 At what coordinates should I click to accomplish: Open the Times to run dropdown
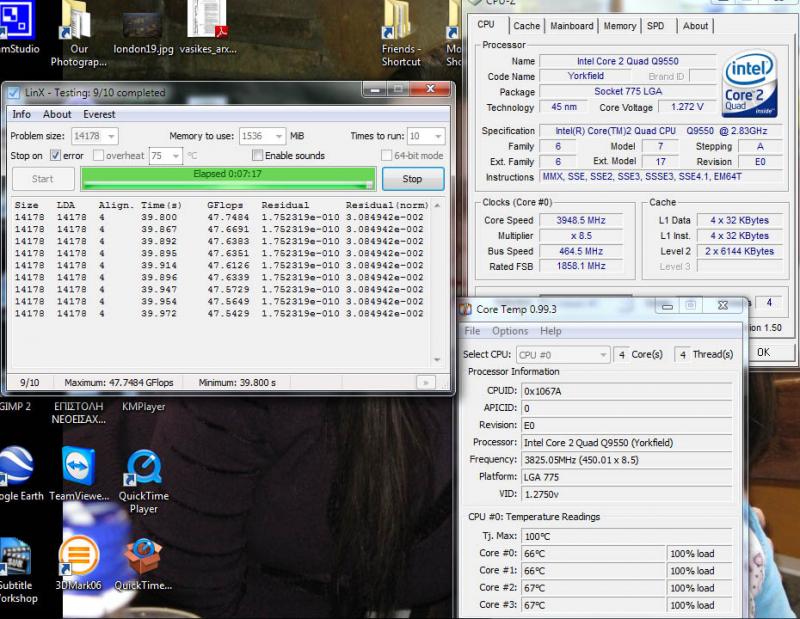click(438, 136)
